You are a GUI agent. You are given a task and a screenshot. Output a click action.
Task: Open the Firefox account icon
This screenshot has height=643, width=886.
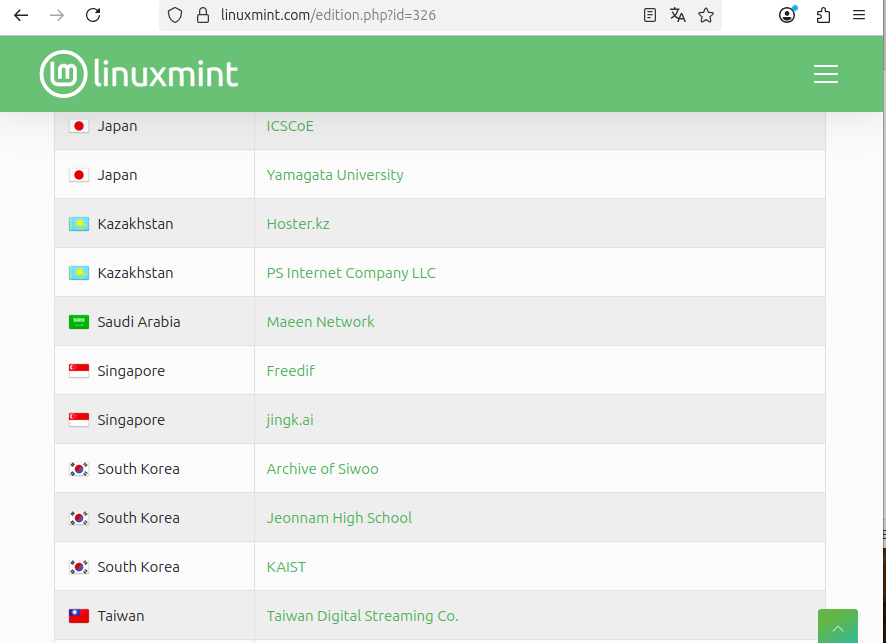pyautogui.click(x=788, y=15)
